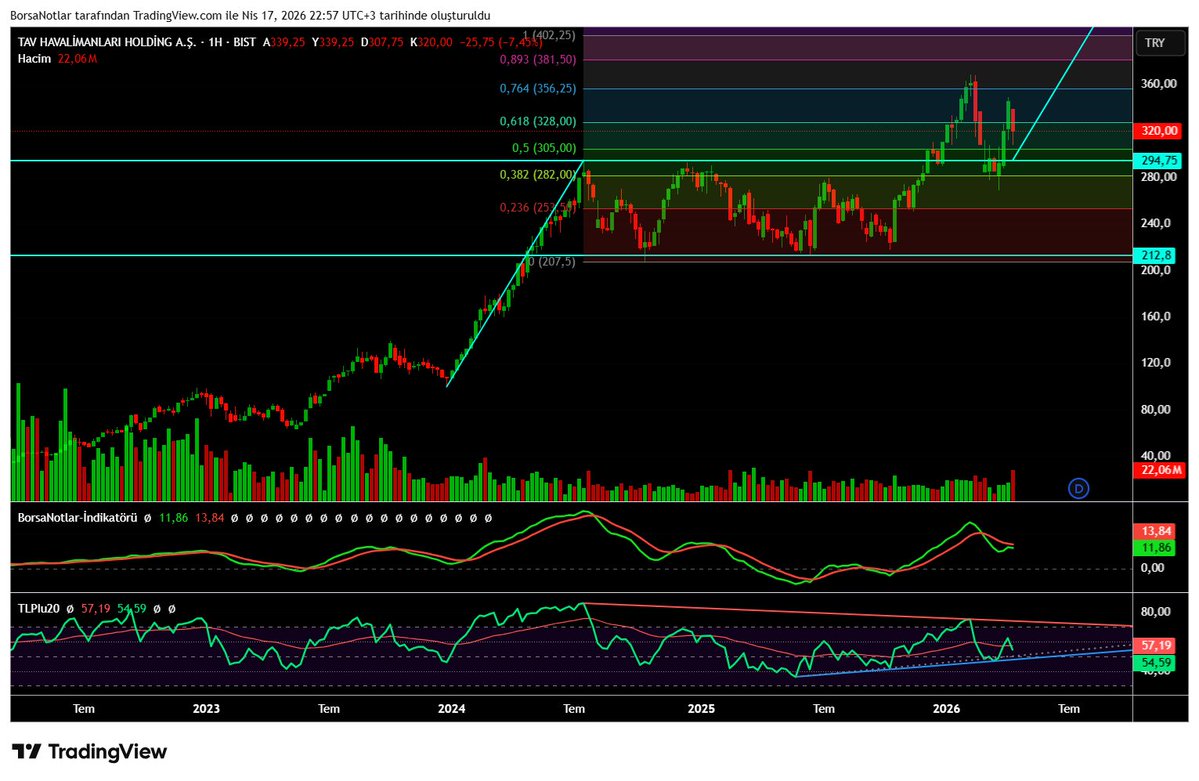Click the red 13,84 tag on indicator scale

click(x=1155, y=531)
